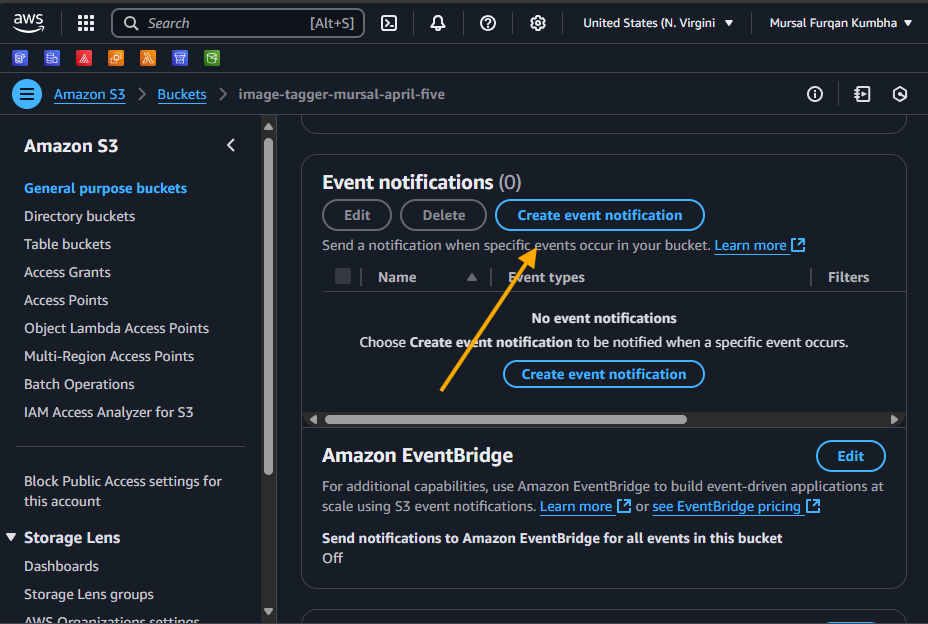The image size is (928, 624).
Task: Open the orange EC2 favorite shortcut
Action: pyautogui.click(x=116, y=58)
